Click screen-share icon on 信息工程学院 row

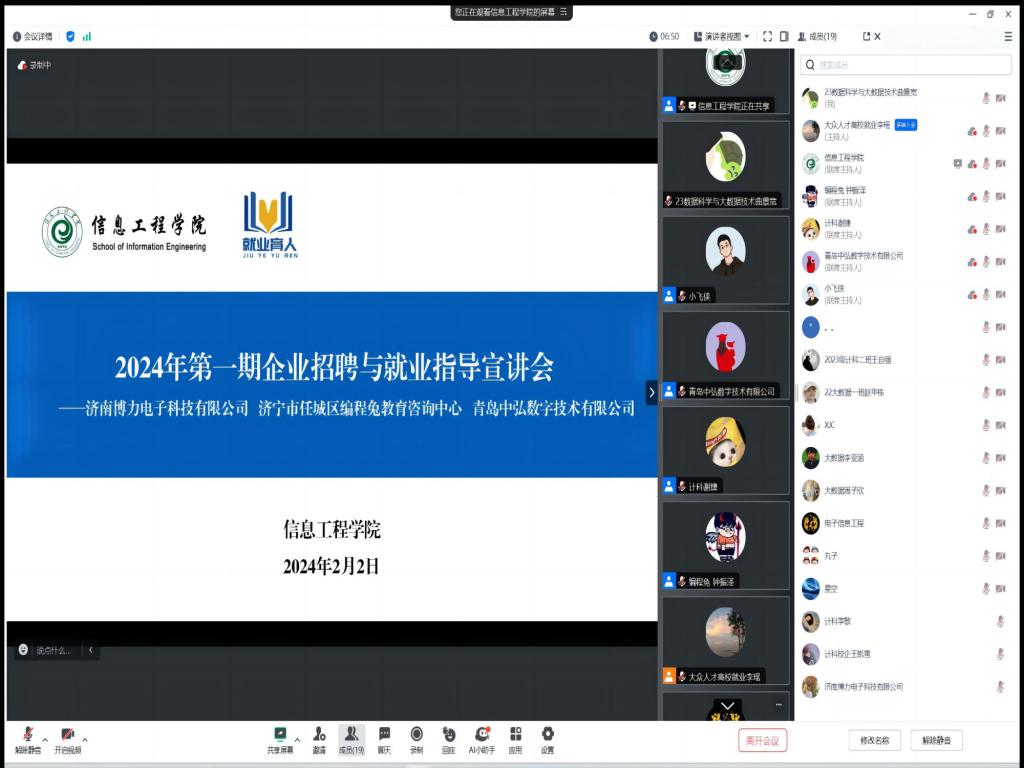[957, 163]
